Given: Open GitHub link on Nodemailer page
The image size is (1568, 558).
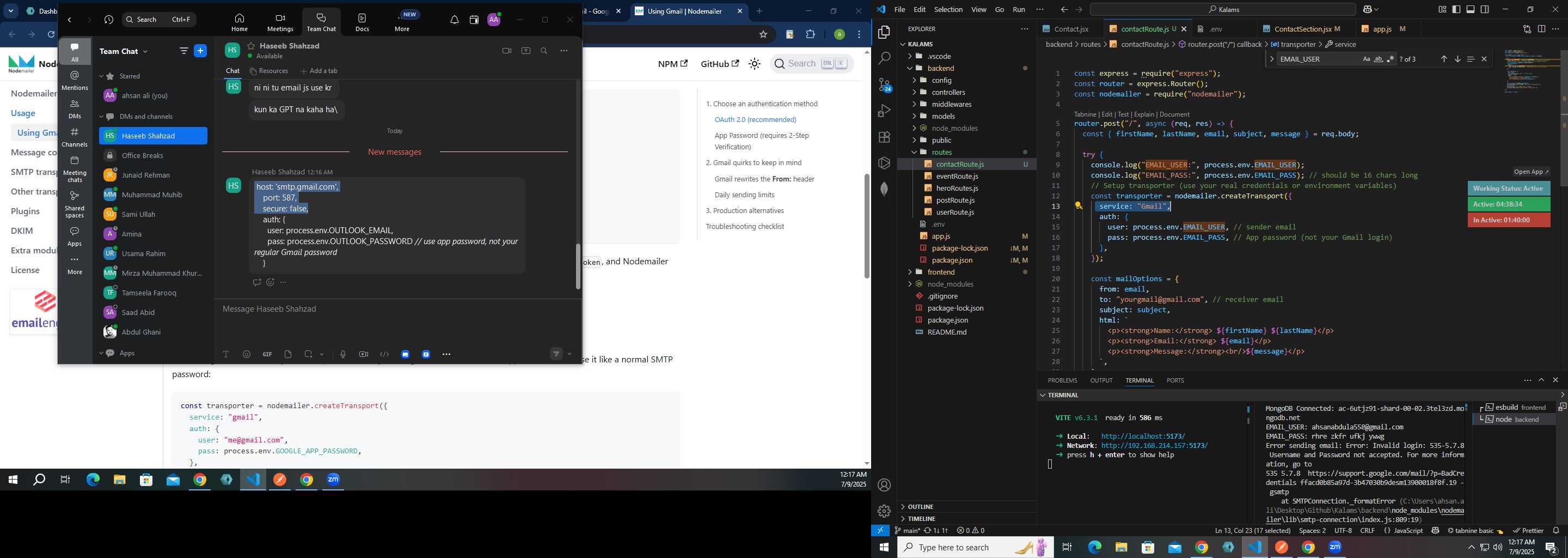Looking at the screenshot, I should tap(719, 64).
